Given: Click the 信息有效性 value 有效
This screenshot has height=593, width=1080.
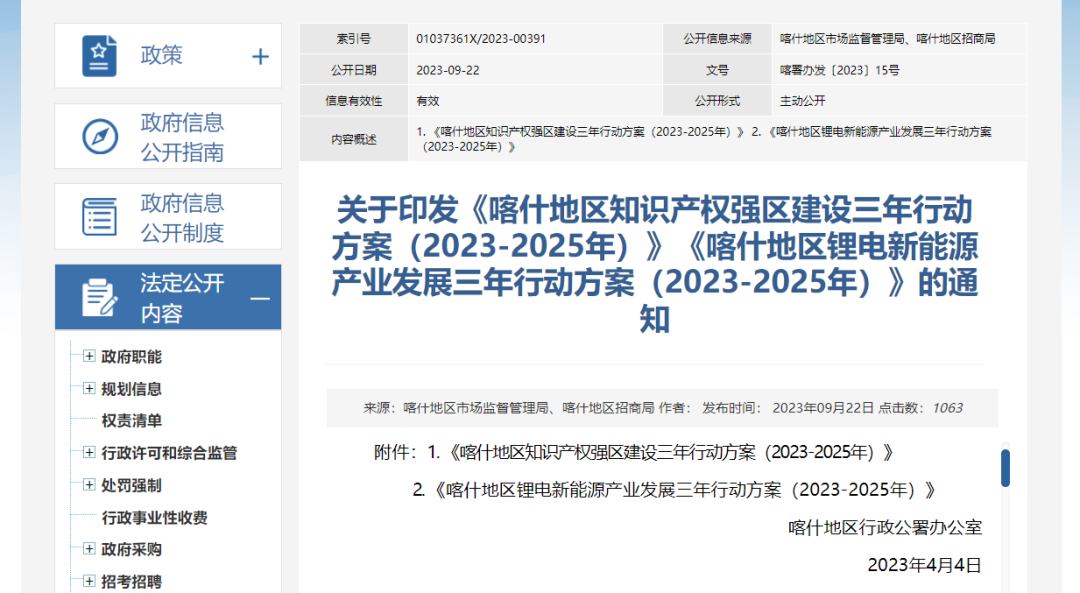Looking at the screenshot, I should (428, 101).
